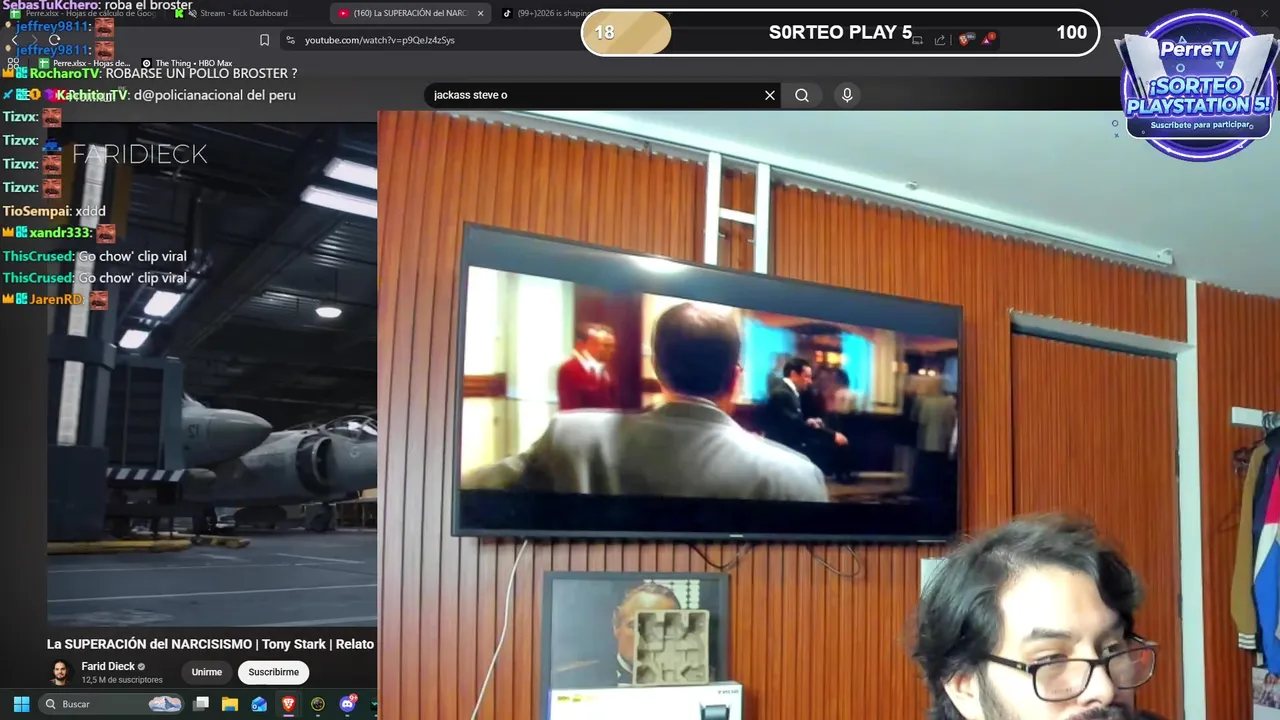This screenshot has height=720, width=1280.
Task: Open Perre.xlsx bookmark in bookmarks bar
Action: click(x=85, y=63)
